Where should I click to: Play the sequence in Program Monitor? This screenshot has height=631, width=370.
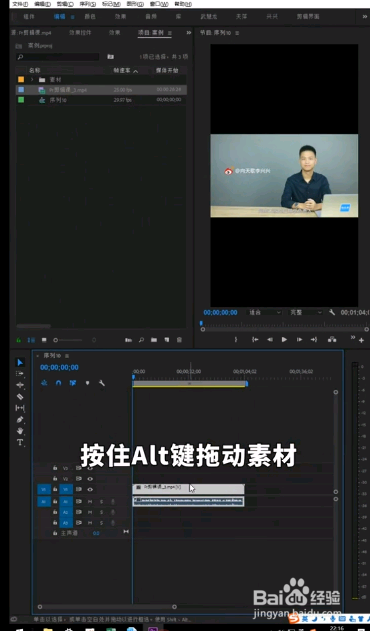[x=284, y=340]
